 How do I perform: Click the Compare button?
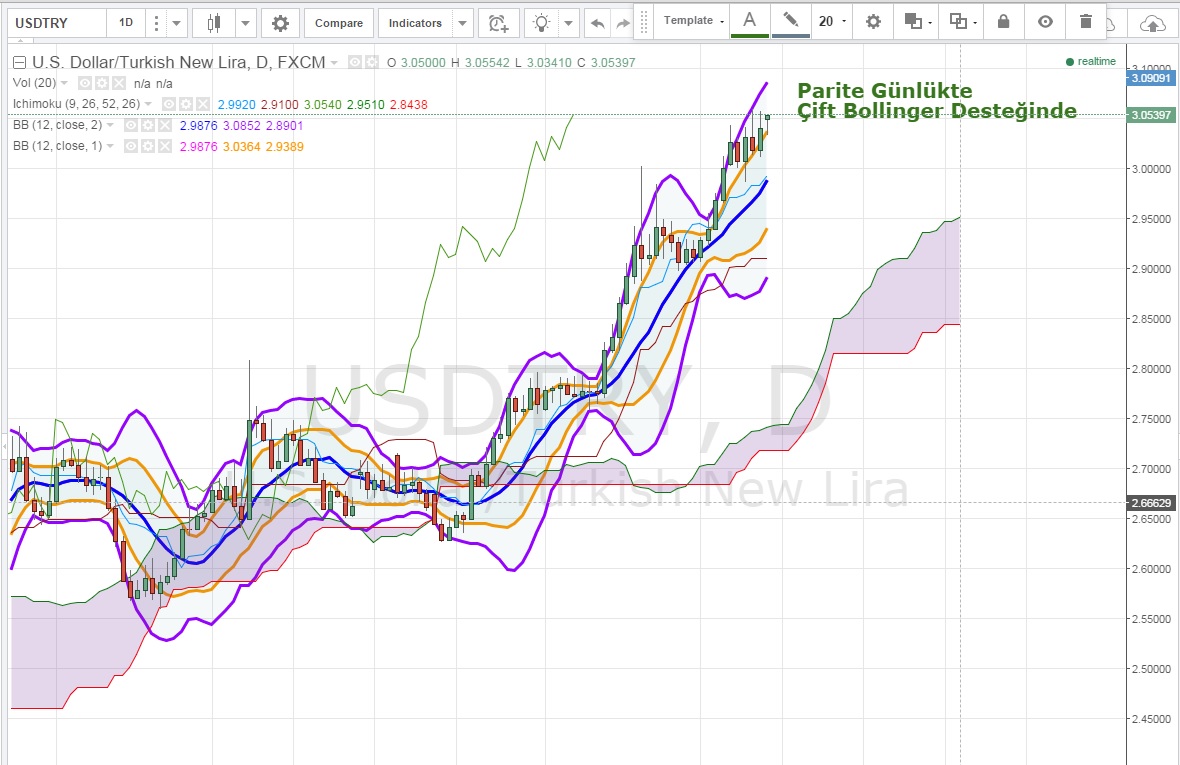(339, 23)
